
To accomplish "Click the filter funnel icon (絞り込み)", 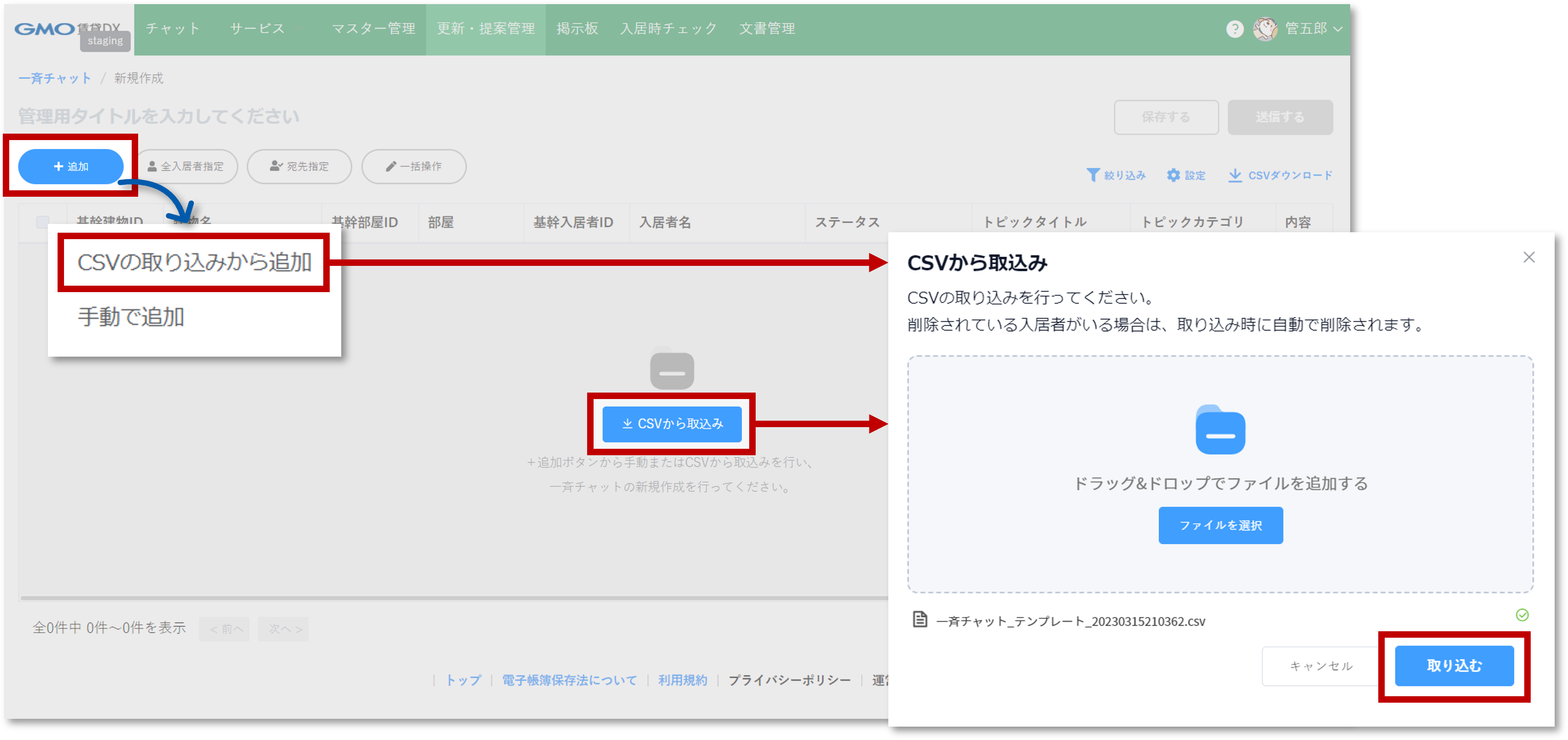I will (x=1093, y=176).
